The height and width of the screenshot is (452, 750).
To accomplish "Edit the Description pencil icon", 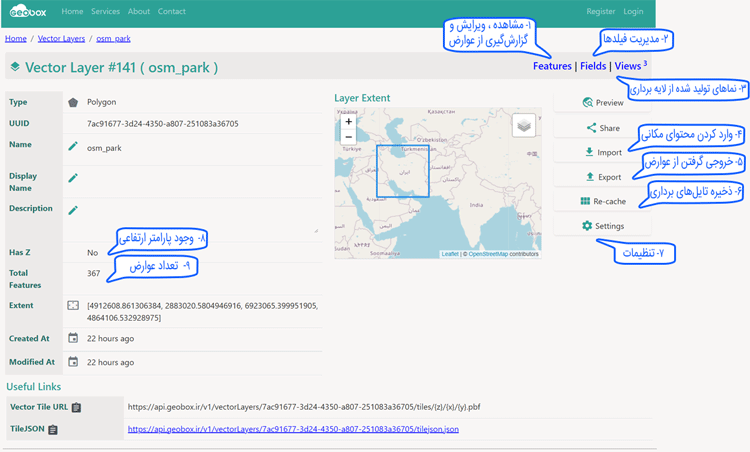I will point(73,210).
